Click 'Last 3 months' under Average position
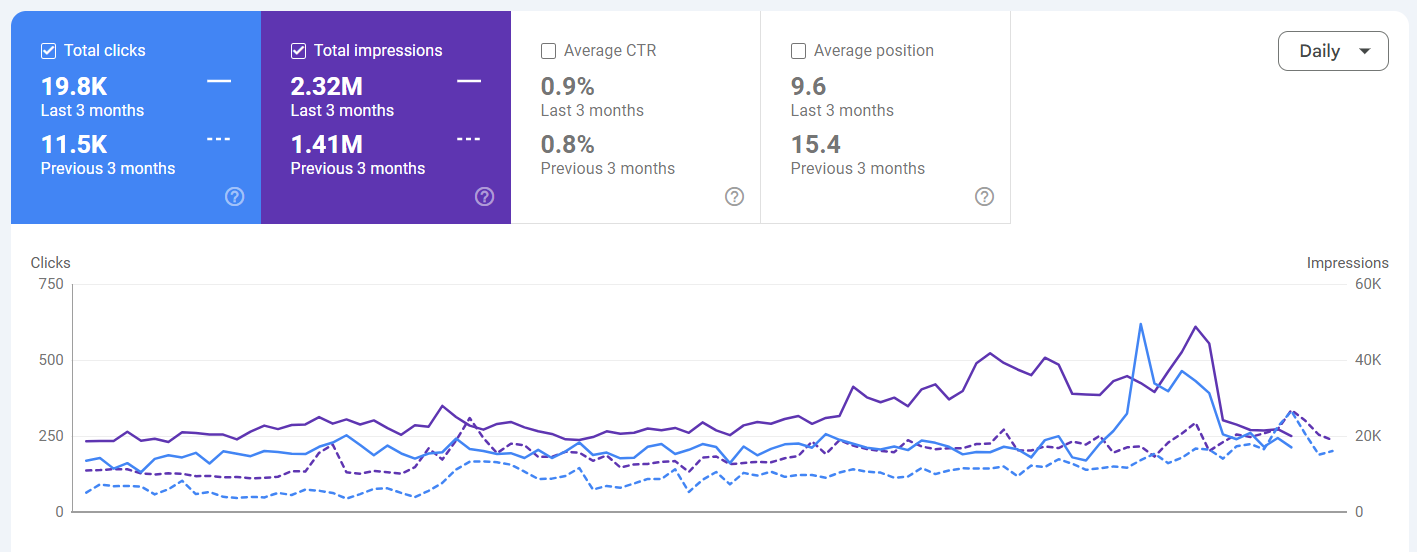The height and width of the screenshot is (552, 1417). point(842,110)
